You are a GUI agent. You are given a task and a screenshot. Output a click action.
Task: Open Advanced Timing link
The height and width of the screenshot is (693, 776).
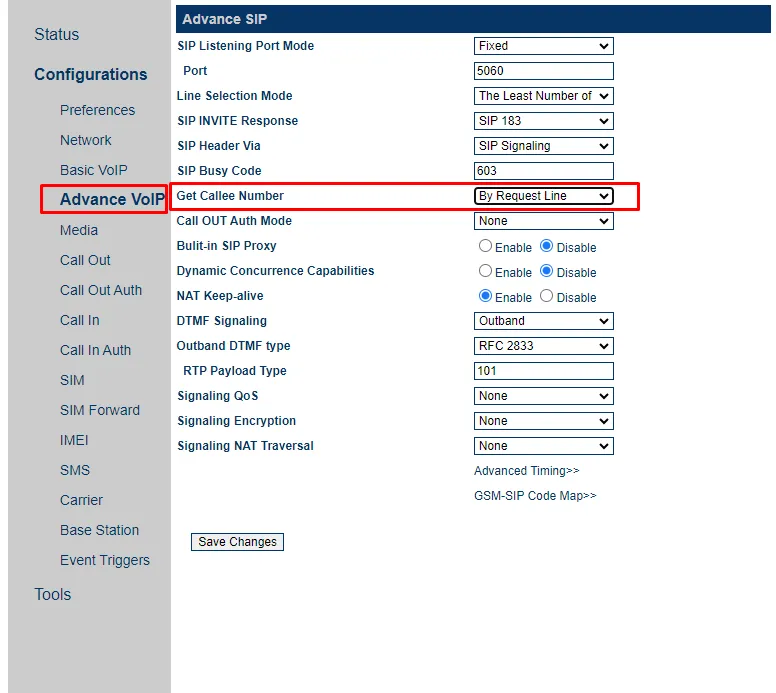pyautogui.click(x=527, y=471)
